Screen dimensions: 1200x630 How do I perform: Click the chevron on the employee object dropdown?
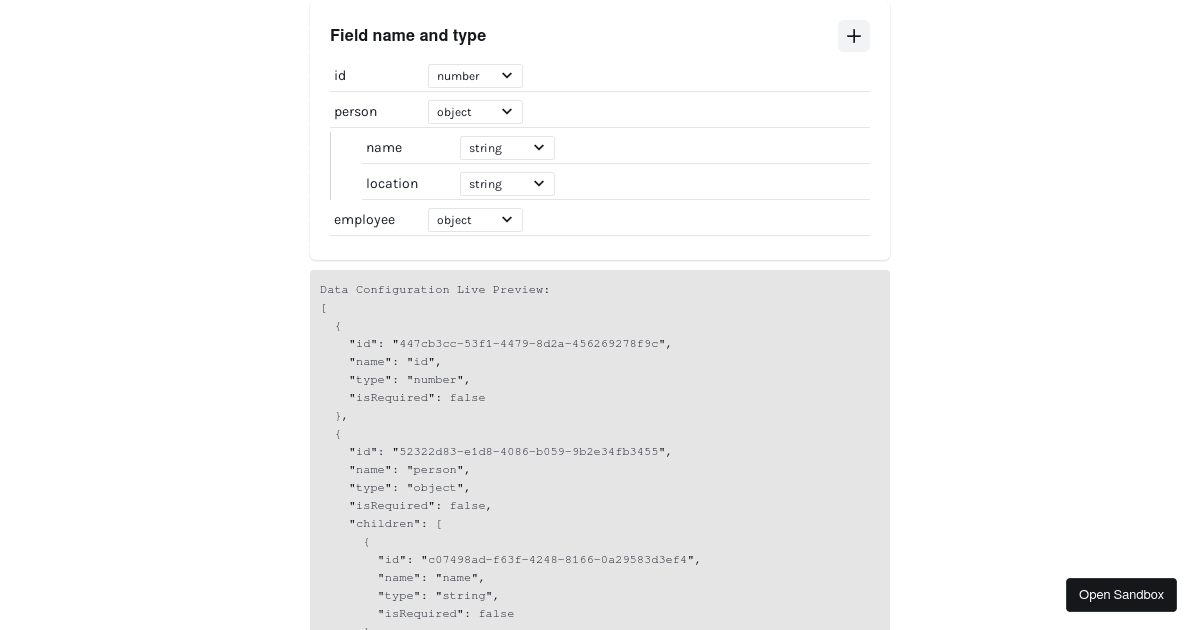click(507, 220)
